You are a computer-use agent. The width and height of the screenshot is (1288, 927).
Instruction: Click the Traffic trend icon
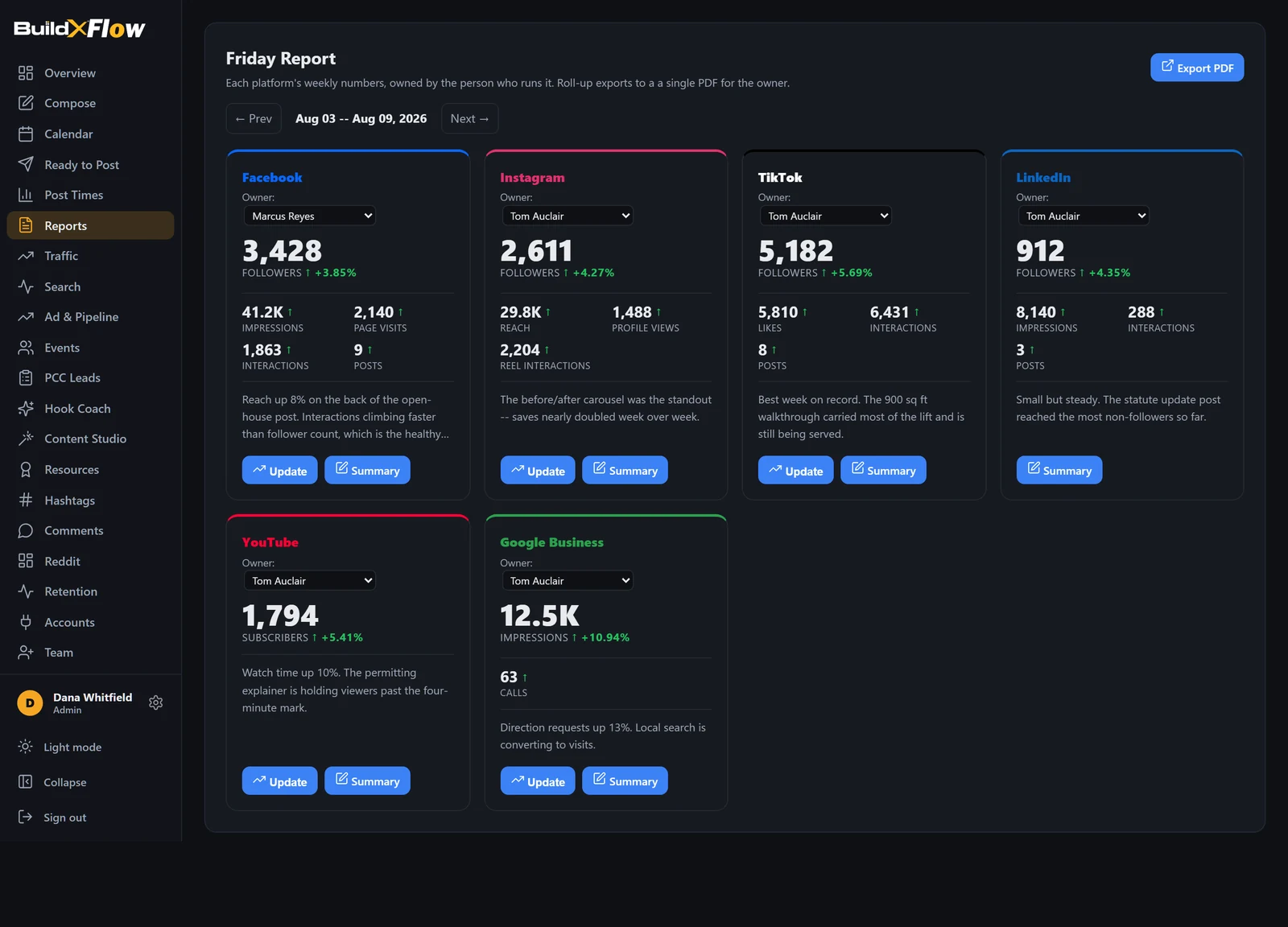point(26,256)
